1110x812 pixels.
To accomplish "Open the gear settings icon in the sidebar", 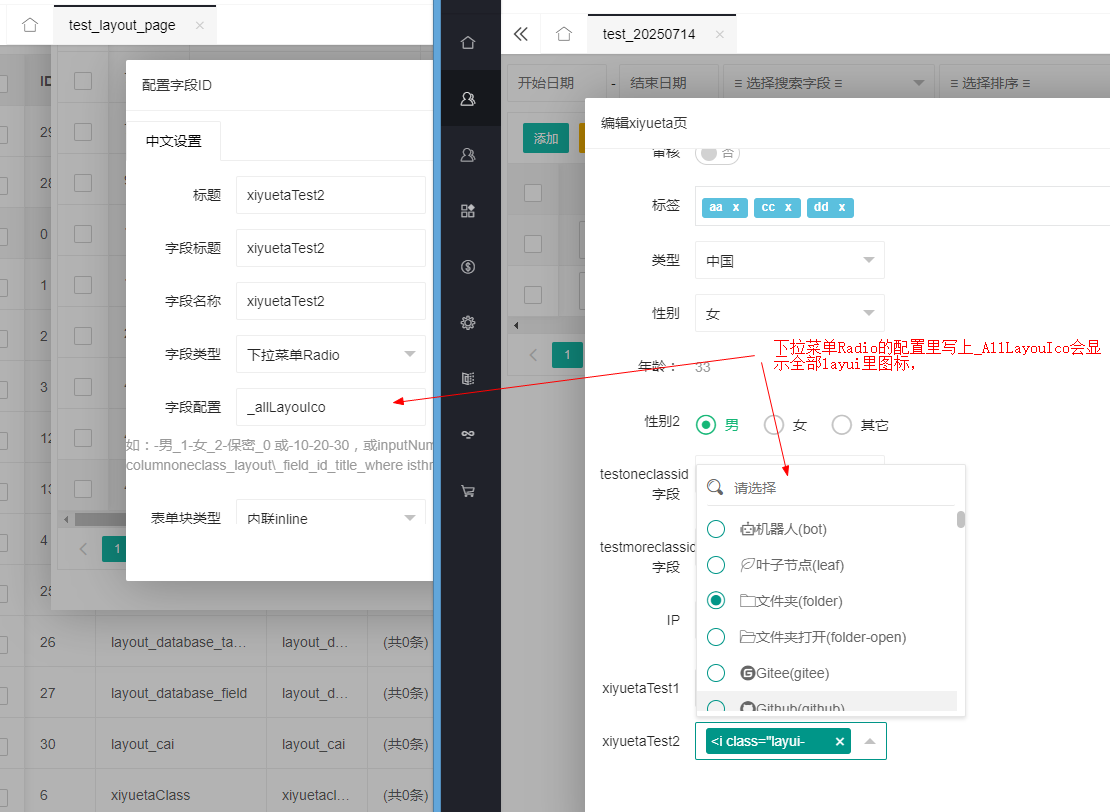I will point(467,323).
